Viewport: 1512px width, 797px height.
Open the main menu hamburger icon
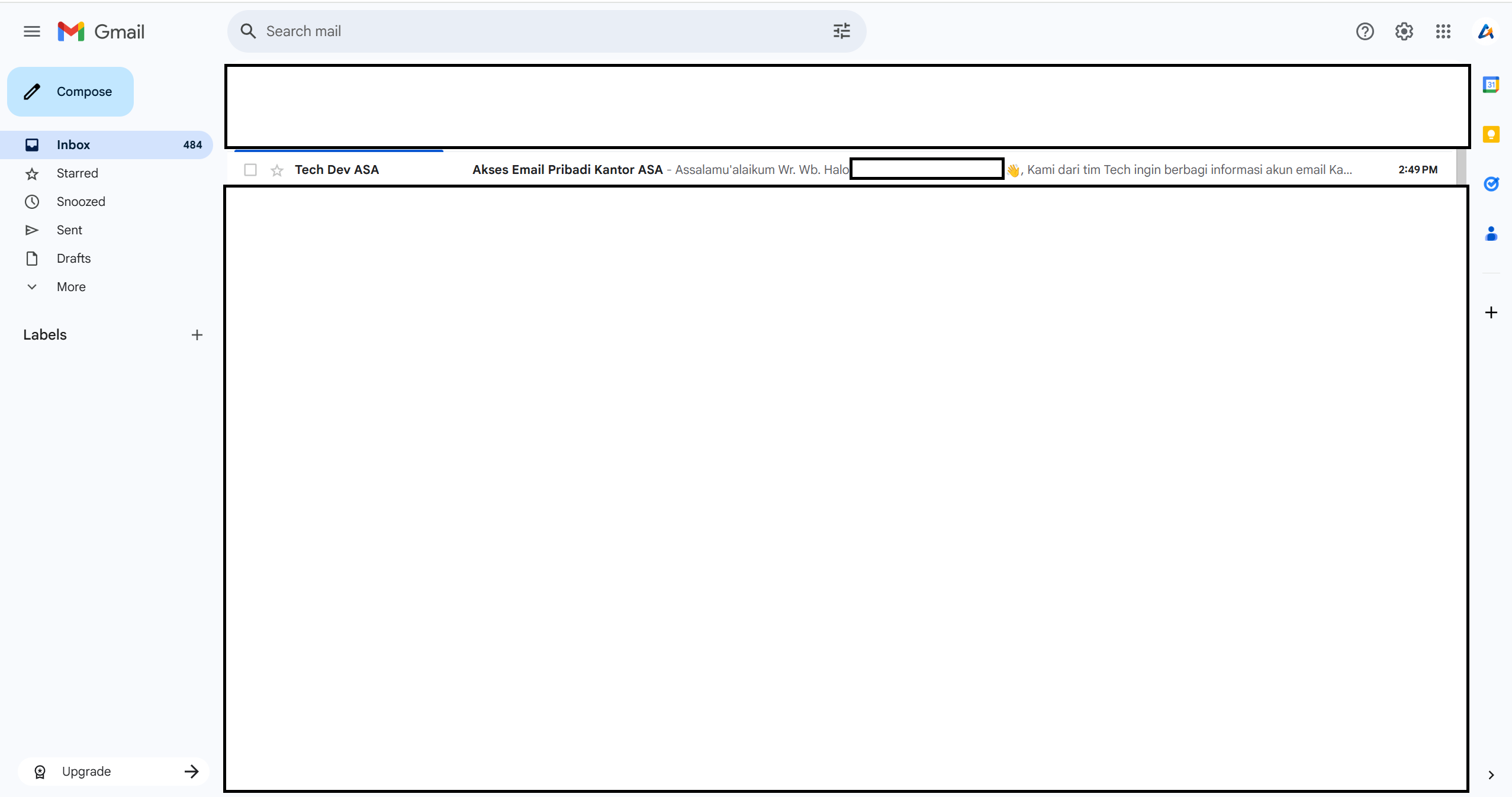click(x=32, y=31)
